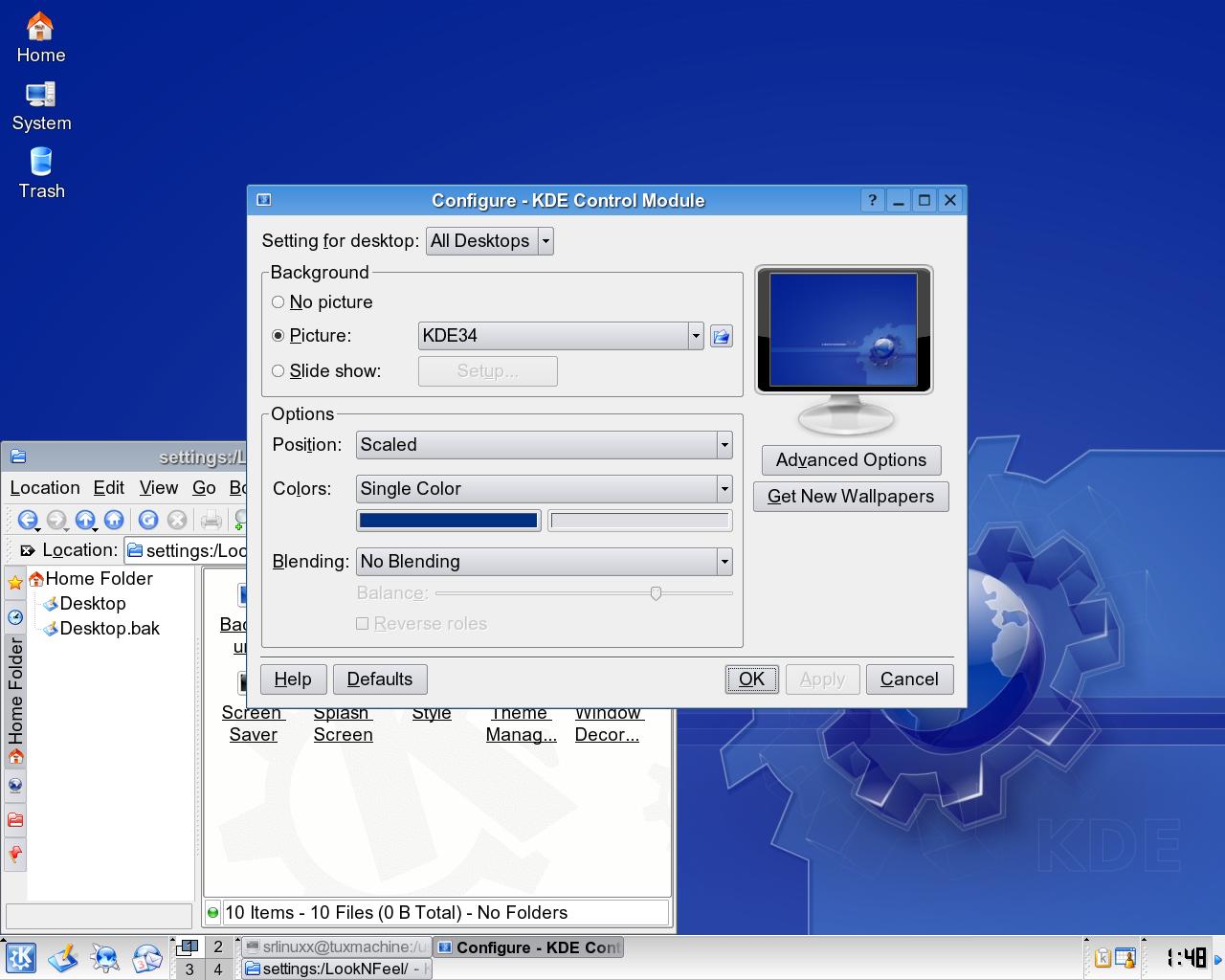Screen dimensions: 1225x980
Task: Click the Print icon in Konqueror toolbar
Action: (212, 520)
